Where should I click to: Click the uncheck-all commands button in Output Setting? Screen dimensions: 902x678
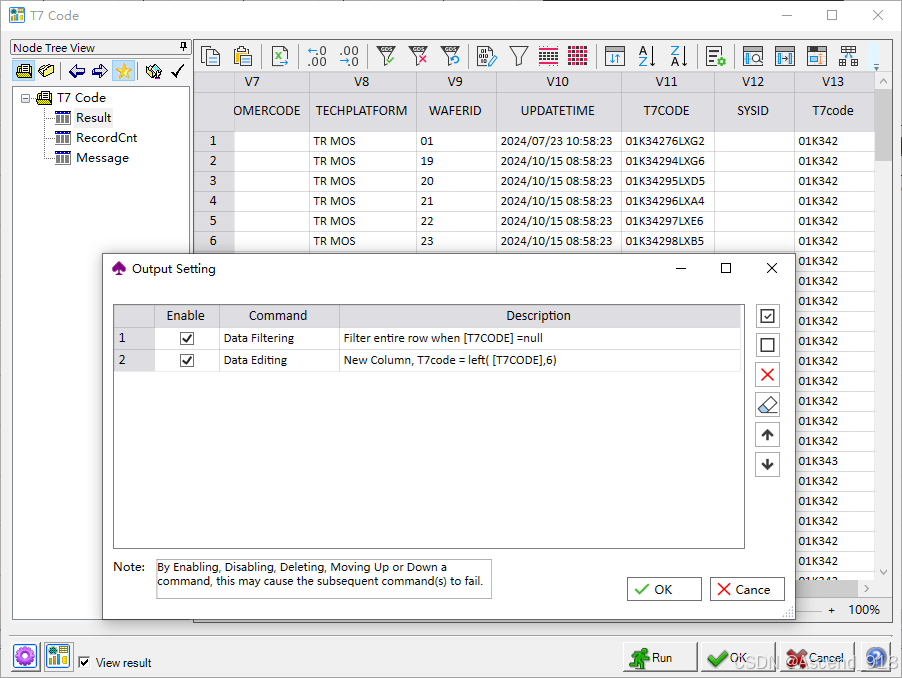point(767,346)
